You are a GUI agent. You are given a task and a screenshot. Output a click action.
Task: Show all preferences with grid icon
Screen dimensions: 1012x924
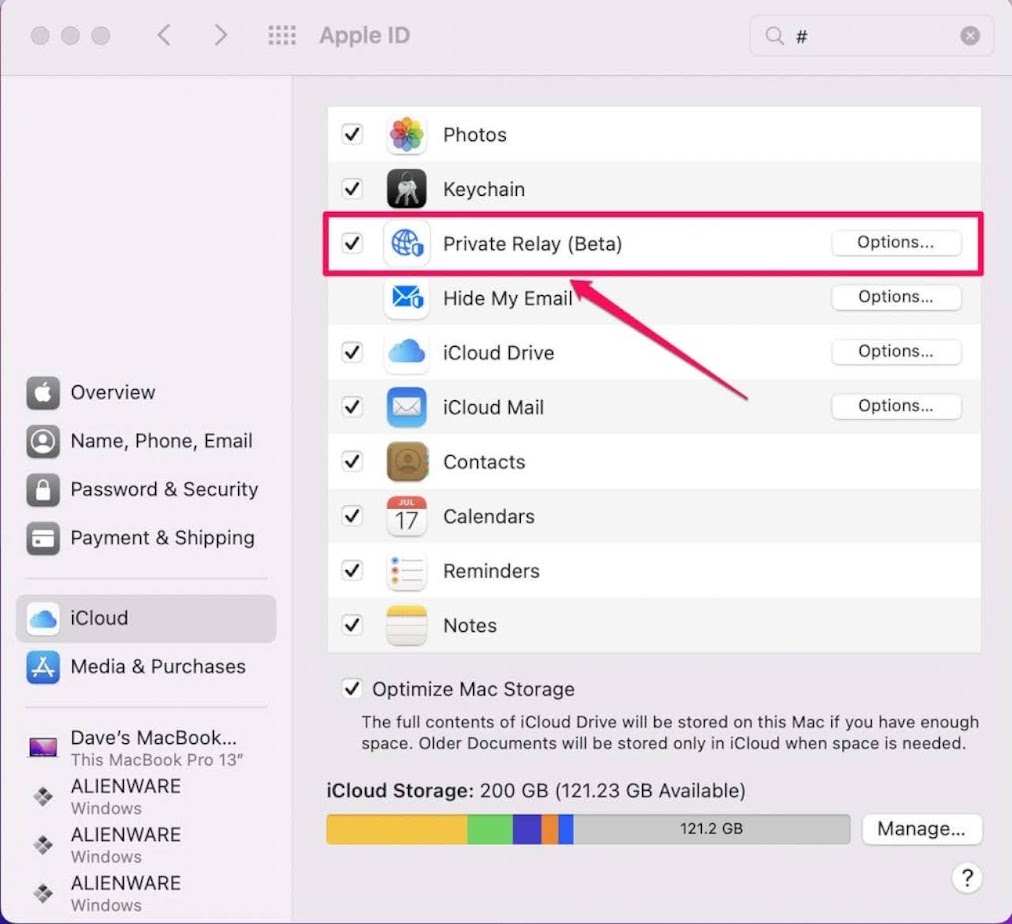[x=282, y=35]
